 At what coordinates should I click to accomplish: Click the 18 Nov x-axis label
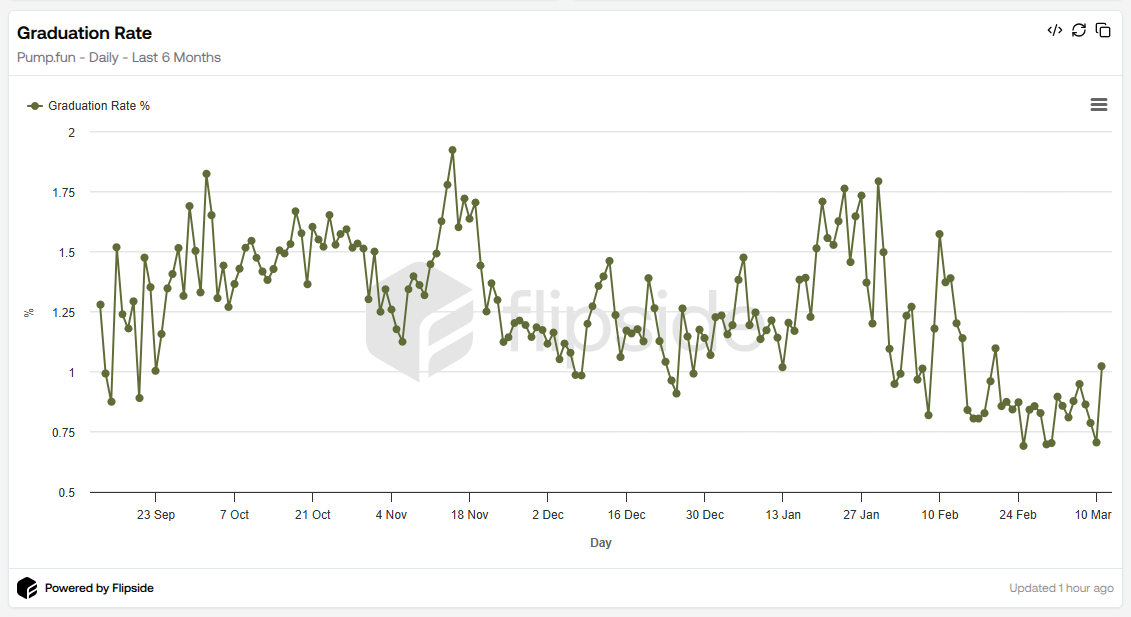click(x=469, y=515)
